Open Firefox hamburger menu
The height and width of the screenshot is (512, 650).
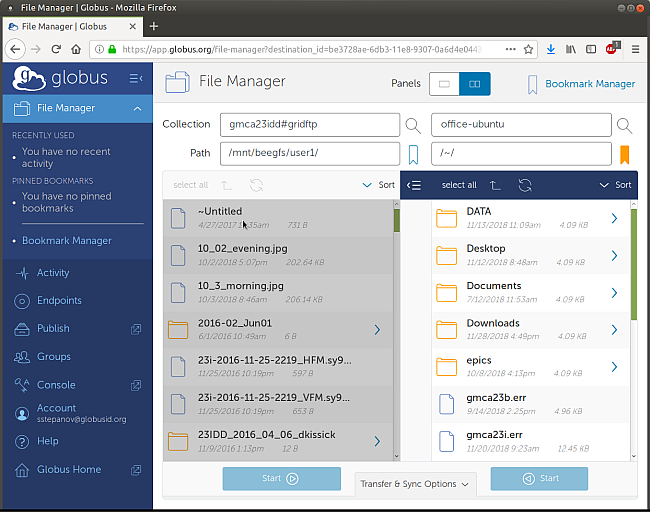(635, 49)
